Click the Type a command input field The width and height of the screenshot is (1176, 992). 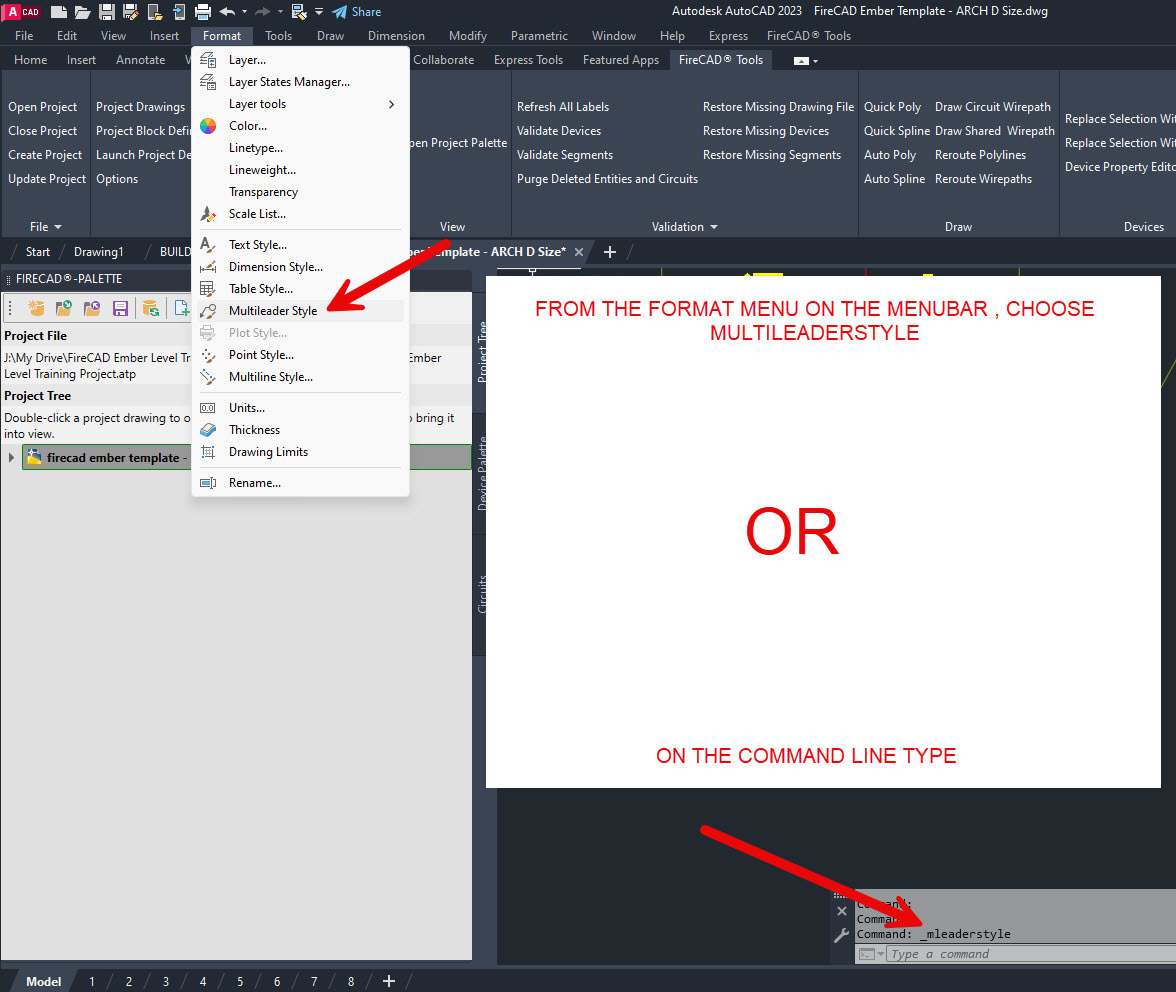[1032, 954]
